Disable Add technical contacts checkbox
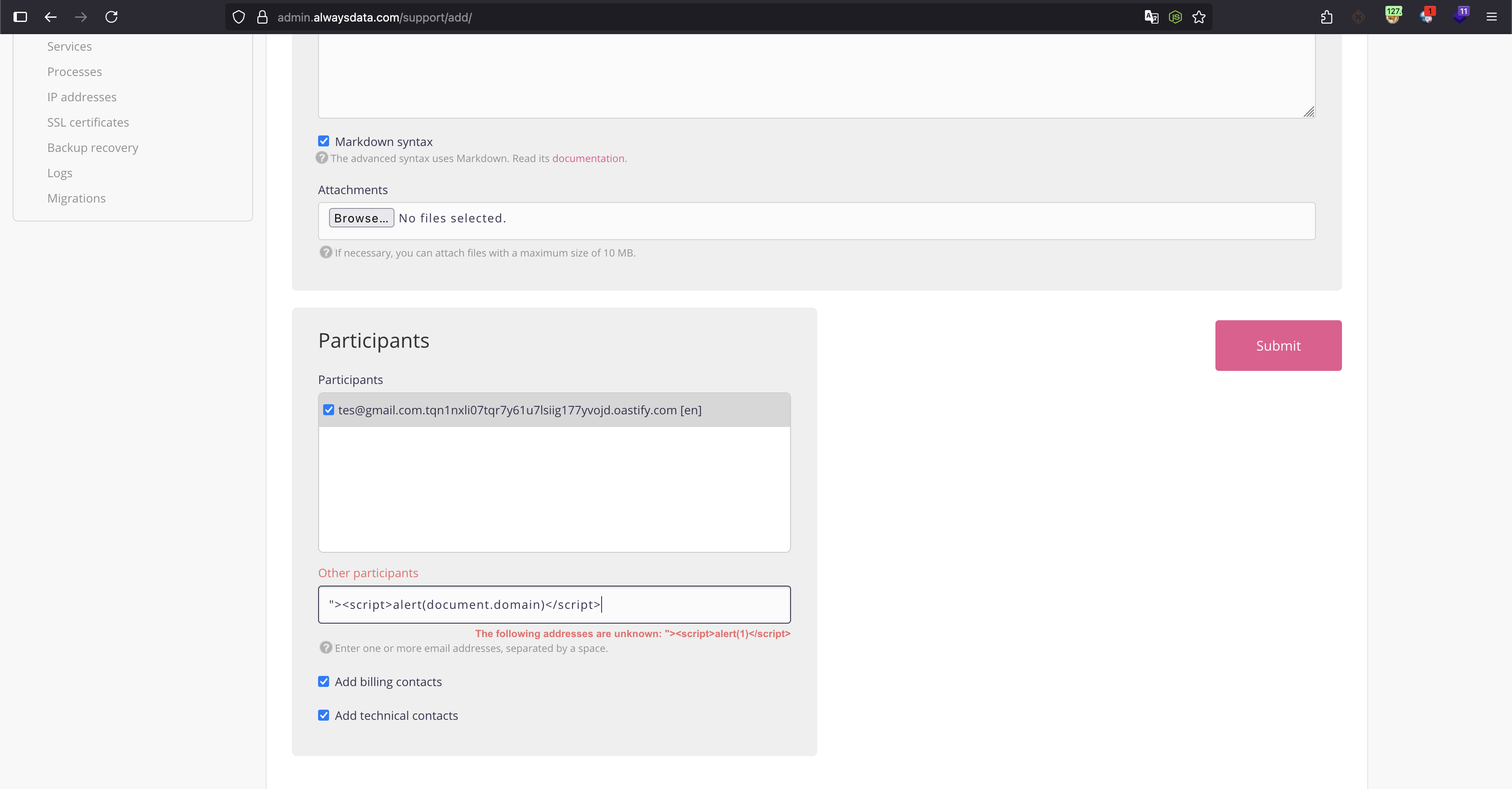 [x=324, y=715]
